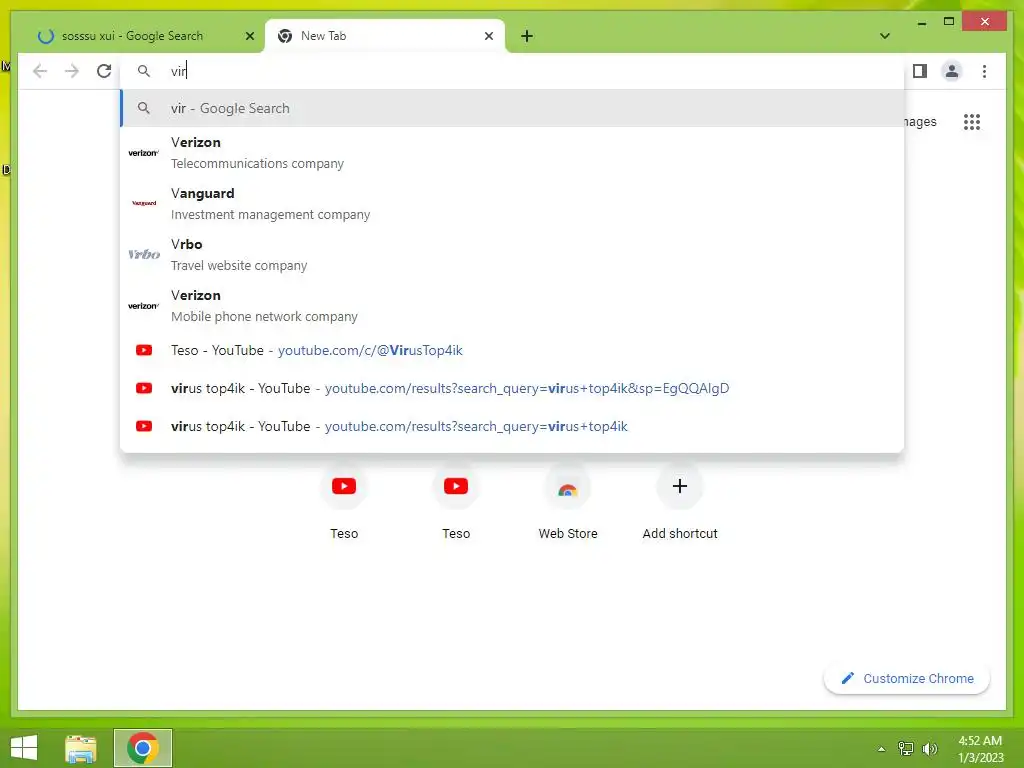Expand the tab search dropdown arrow
Screen dimensions: 1024x768
click(x=884, y=36)
